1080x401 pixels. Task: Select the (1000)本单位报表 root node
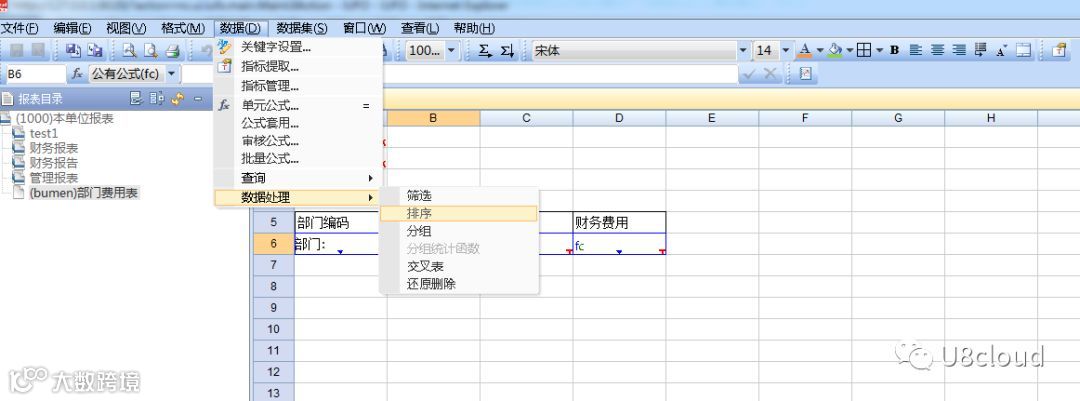click(65, 119)
